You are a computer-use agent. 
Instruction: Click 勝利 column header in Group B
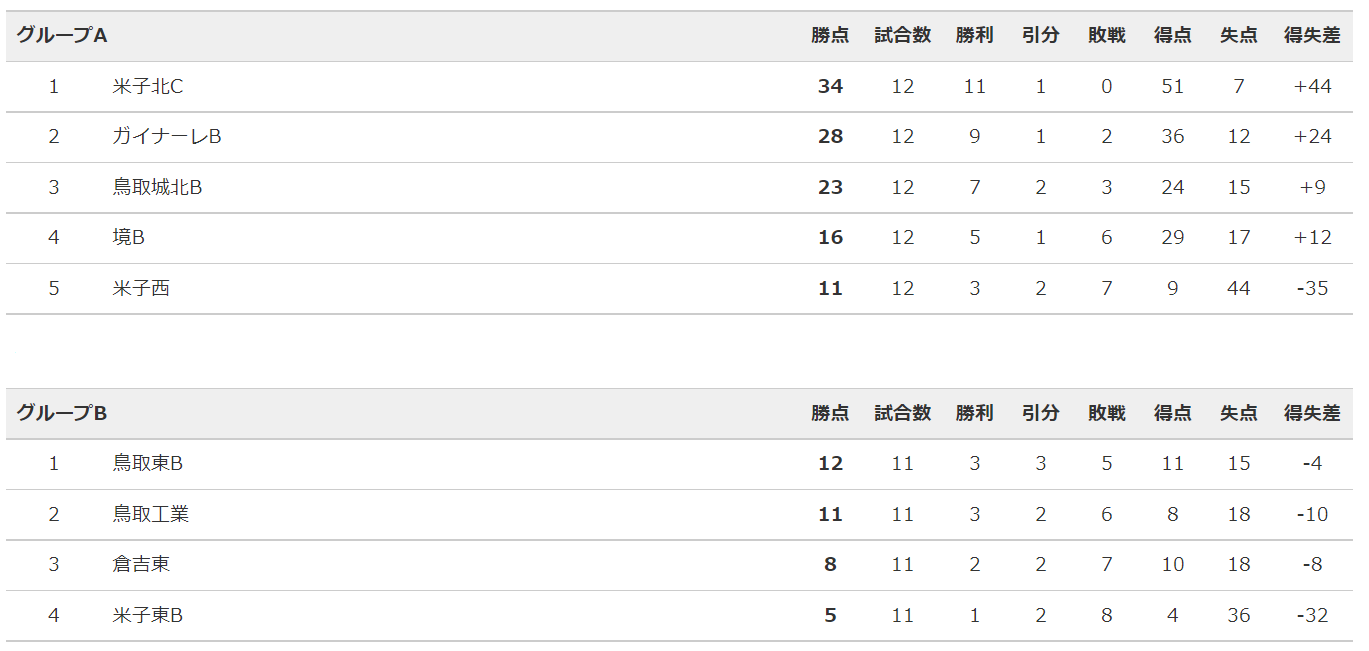pyautogui.click(x=974, y=413)
